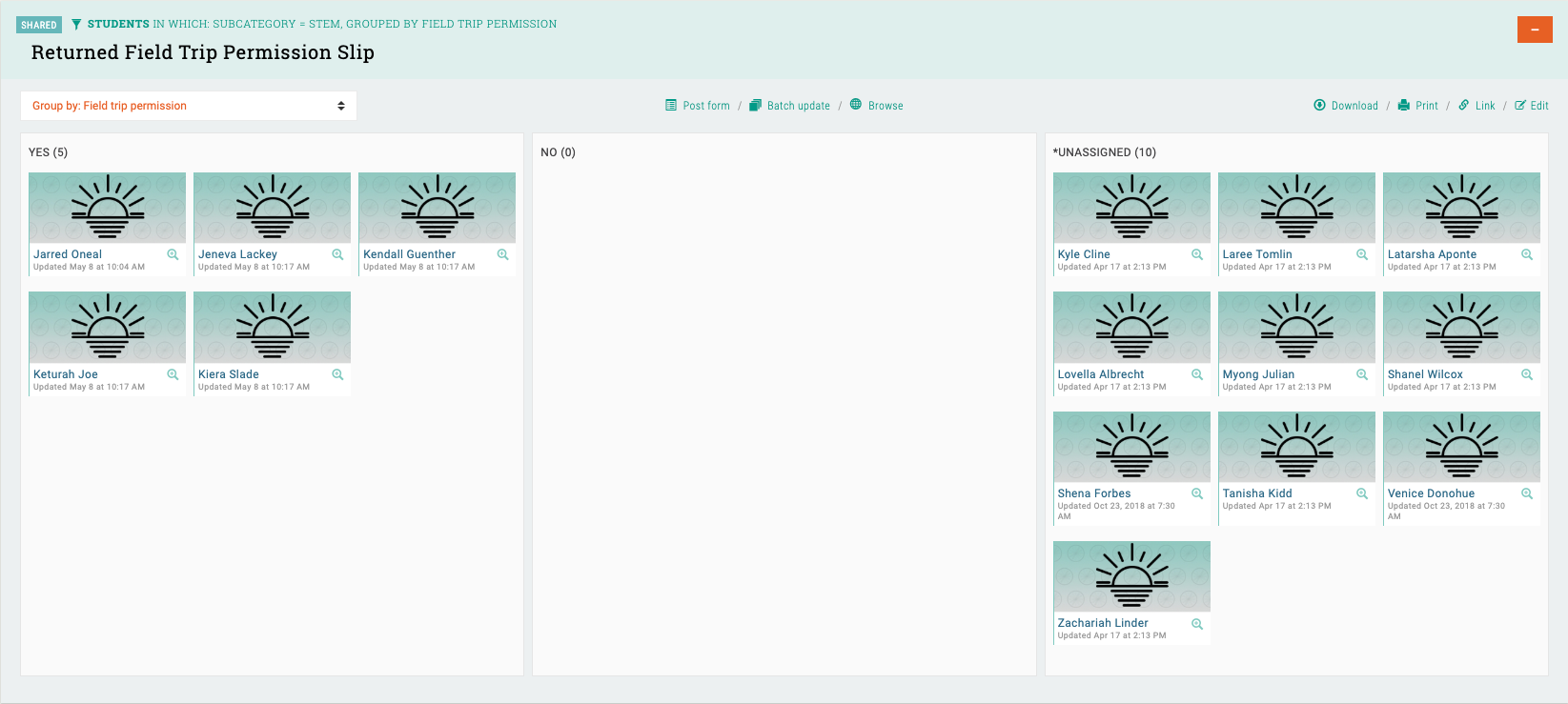Viewport: 1568px width, 704px height.
Task: Open the Post form link
Action: coord(698,106)
